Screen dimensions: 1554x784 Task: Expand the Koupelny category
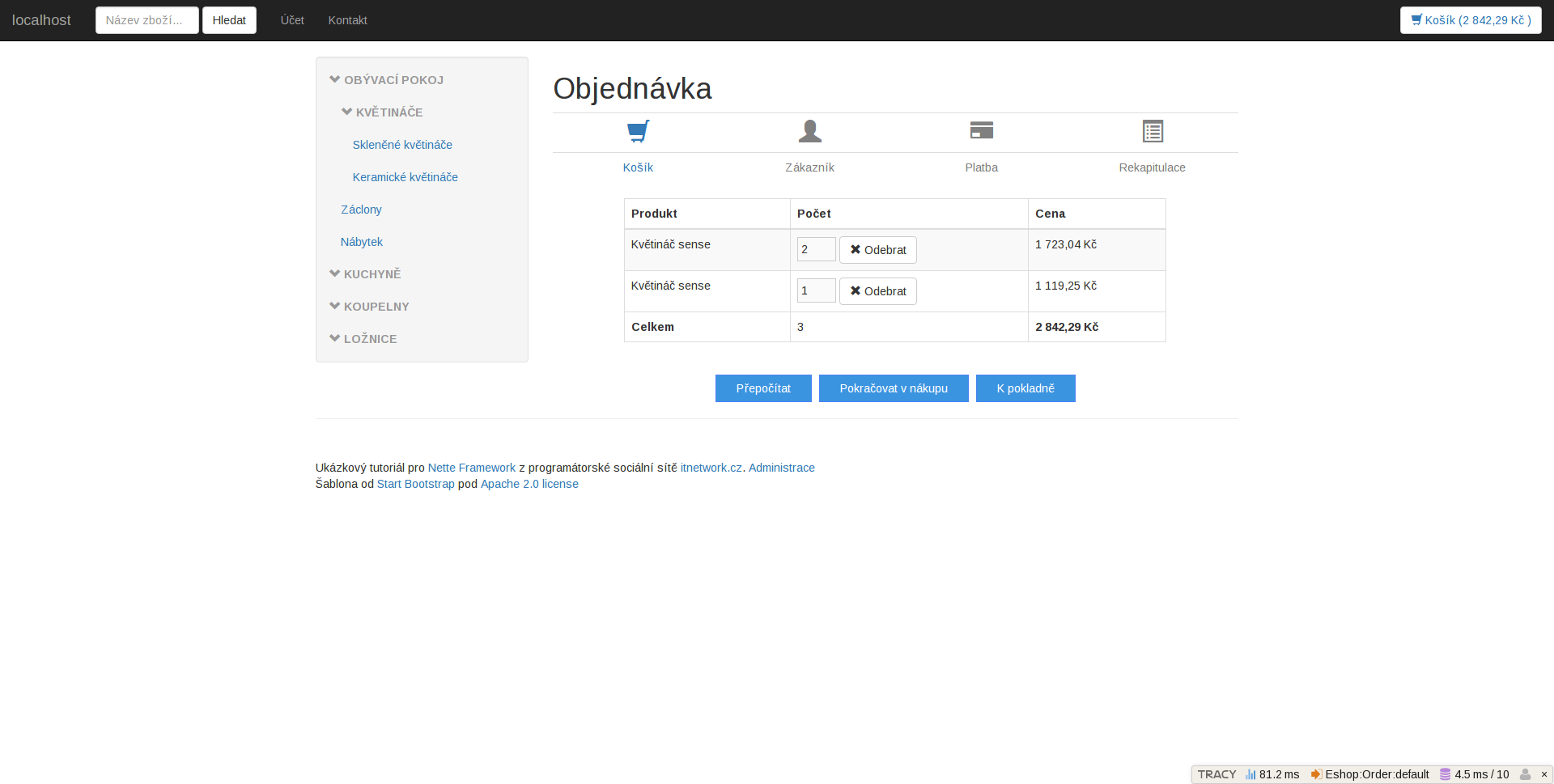click(370, 307)
